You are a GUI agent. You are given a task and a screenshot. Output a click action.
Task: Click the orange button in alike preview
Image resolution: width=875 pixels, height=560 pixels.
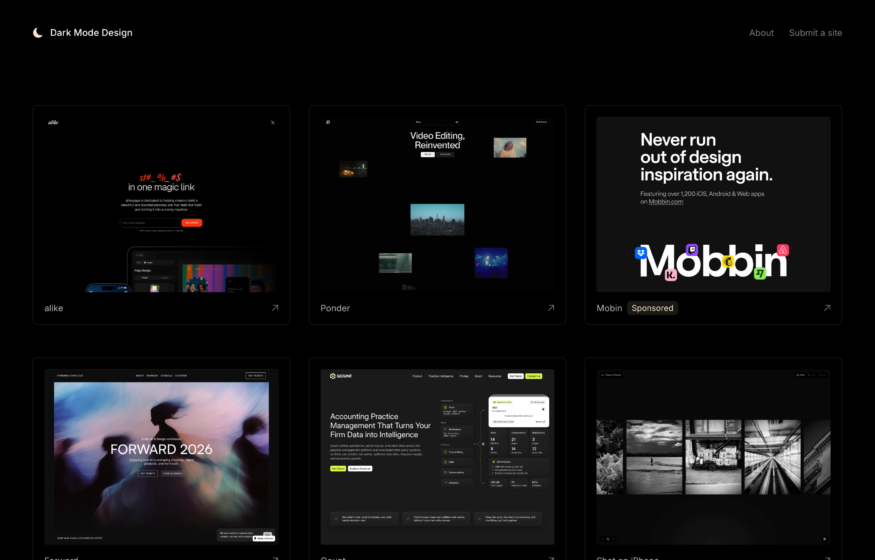coord(191,223)
